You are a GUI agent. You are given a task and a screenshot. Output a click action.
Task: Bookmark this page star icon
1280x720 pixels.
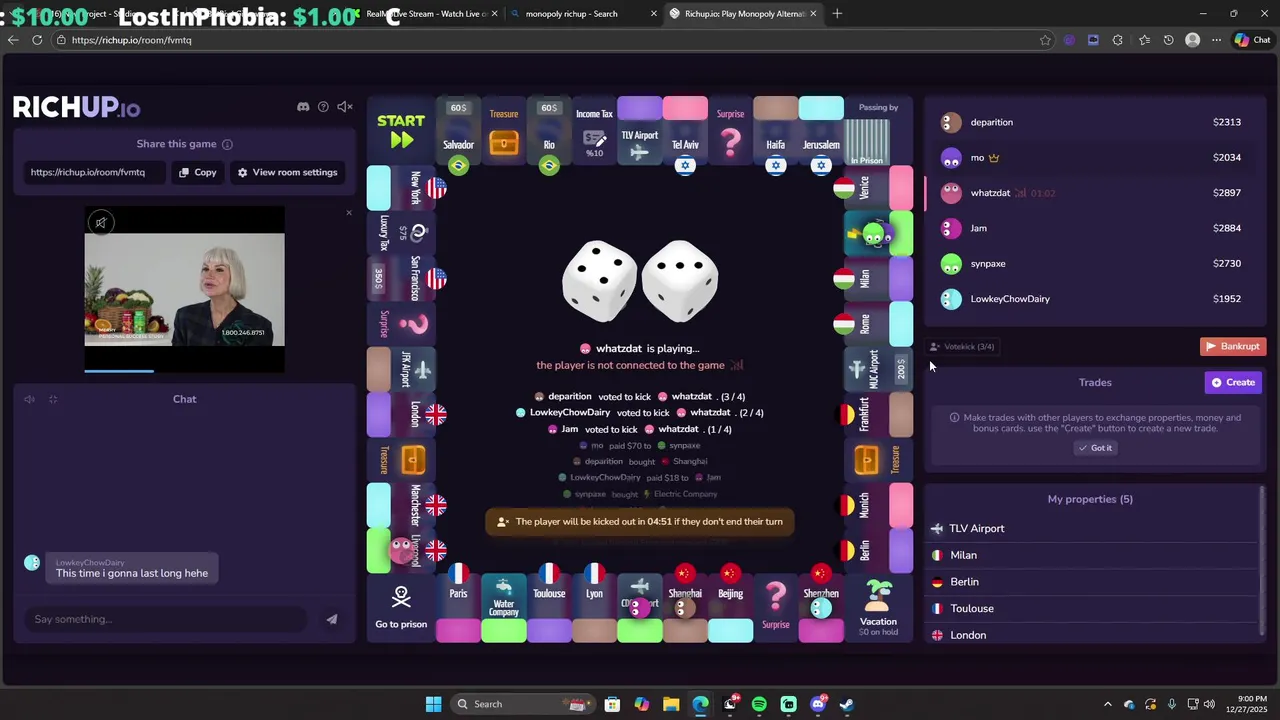(1045, 40)
